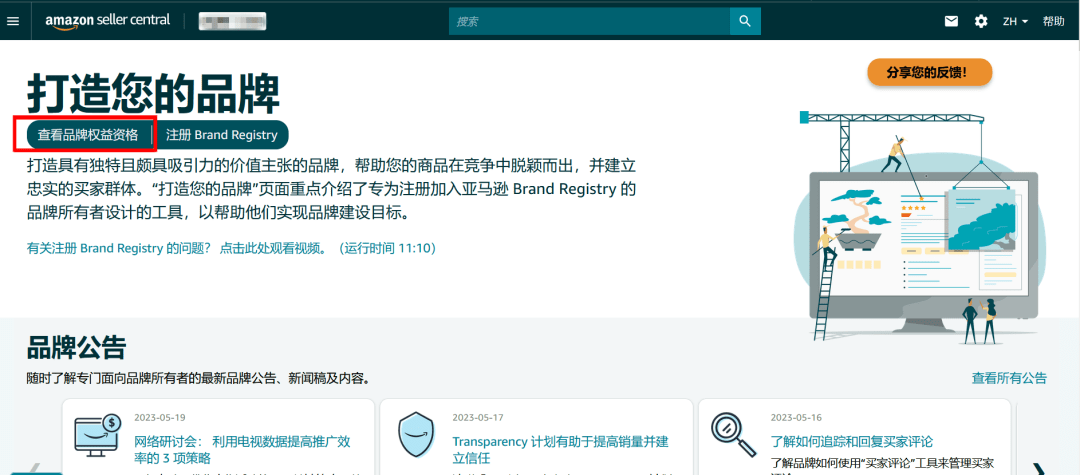Open the hamburger navigation menu

13,21
